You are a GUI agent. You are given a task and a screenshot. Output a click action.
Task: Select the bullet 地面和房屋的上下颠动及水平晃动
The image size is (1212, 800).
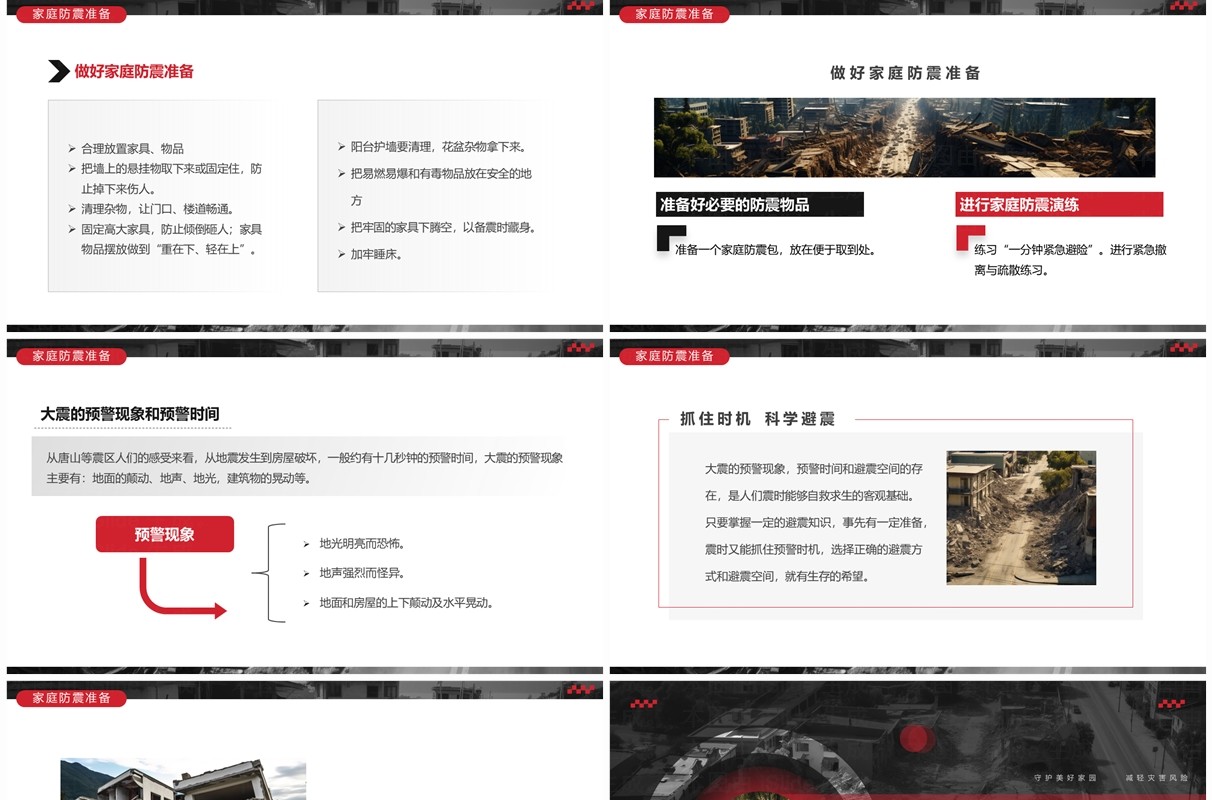pyautogui.click(x=406, y=603)
